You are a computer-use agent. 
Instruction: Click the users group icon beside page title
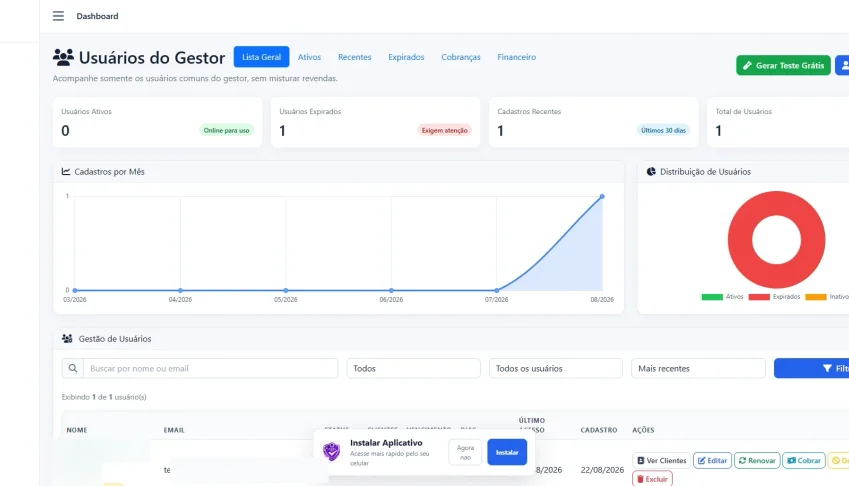pyautogui.click(x=63, y=57)
